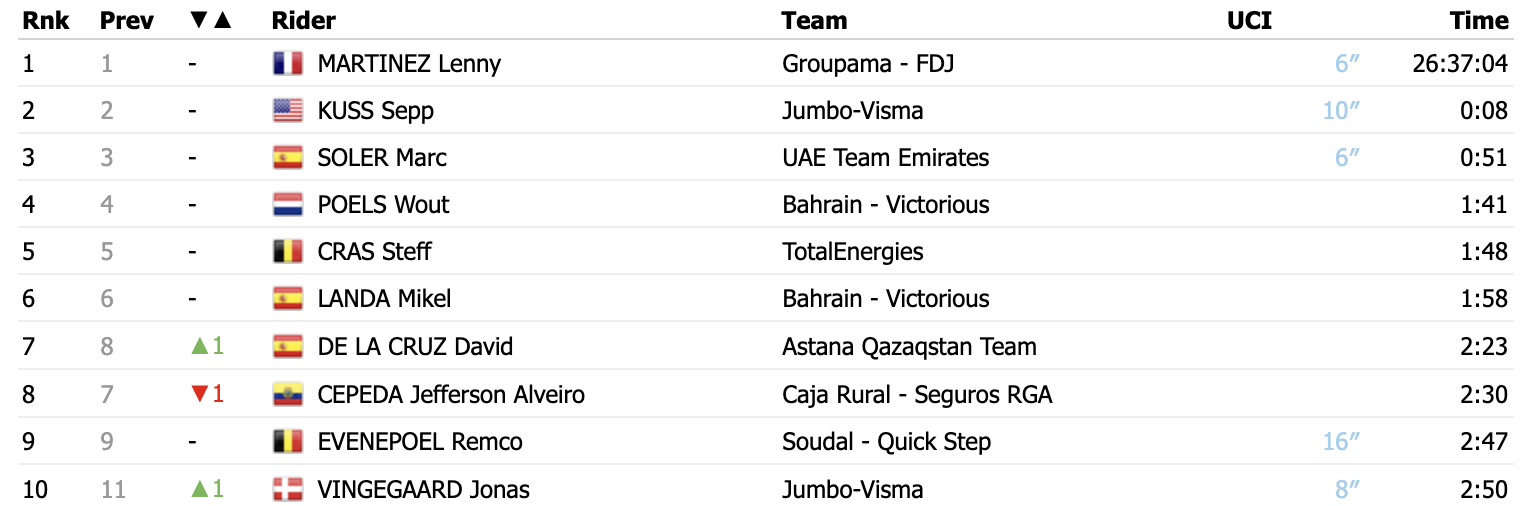This screenshot has height=506, width=1532.
Task: Click the French flag beside Martinez Lenny
Action: [x=287, y=64]
